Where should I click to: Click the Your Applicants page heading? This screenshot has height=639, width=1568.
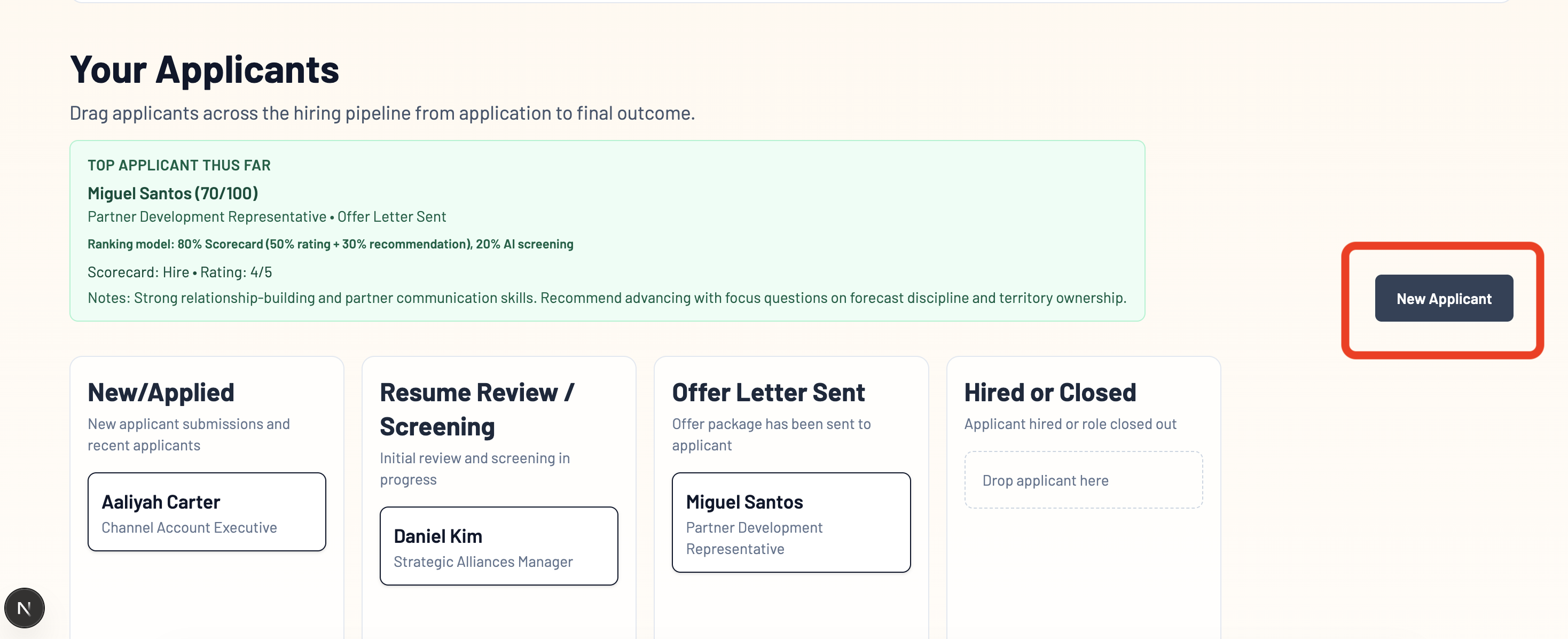point(205,69)
